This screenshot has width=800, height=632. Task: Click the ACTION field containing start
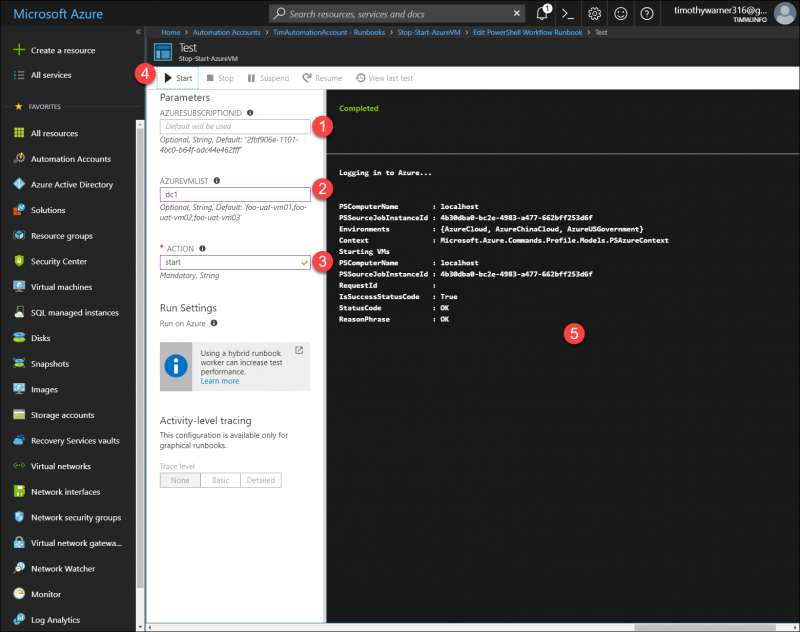tap(235, 262)
